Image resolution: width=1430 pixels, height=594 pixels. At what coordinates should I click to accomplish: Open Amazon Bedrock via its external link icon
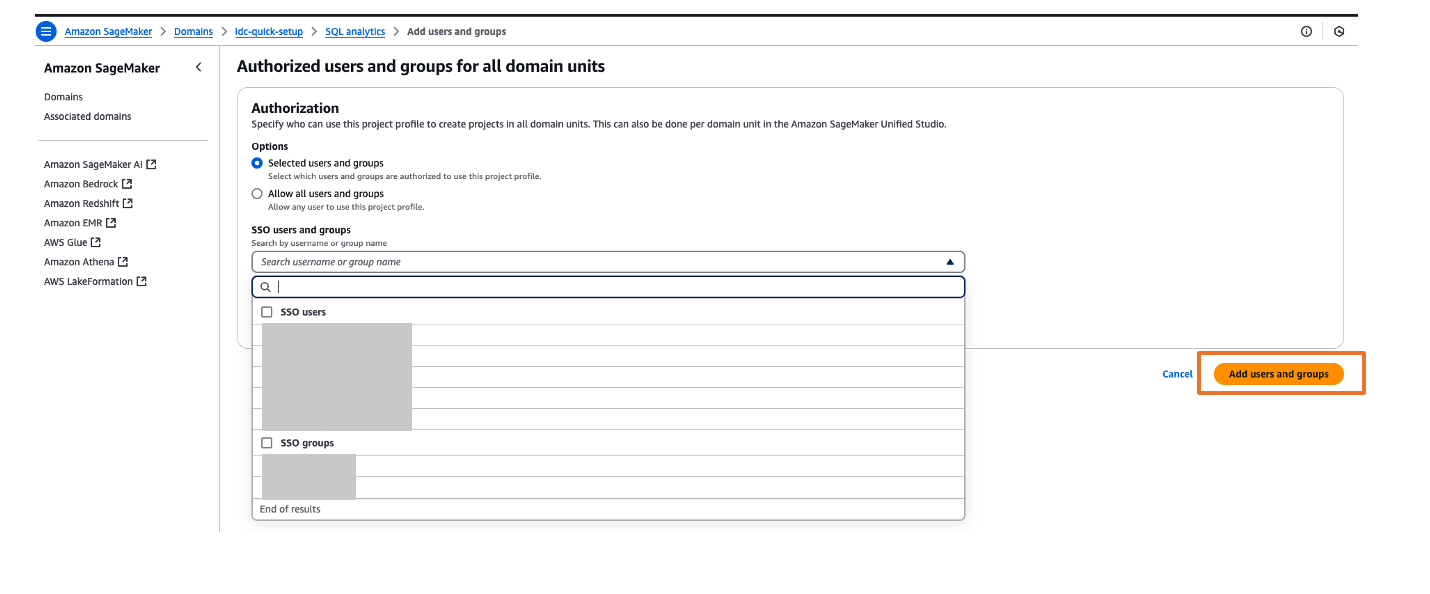tap(127, 183)
